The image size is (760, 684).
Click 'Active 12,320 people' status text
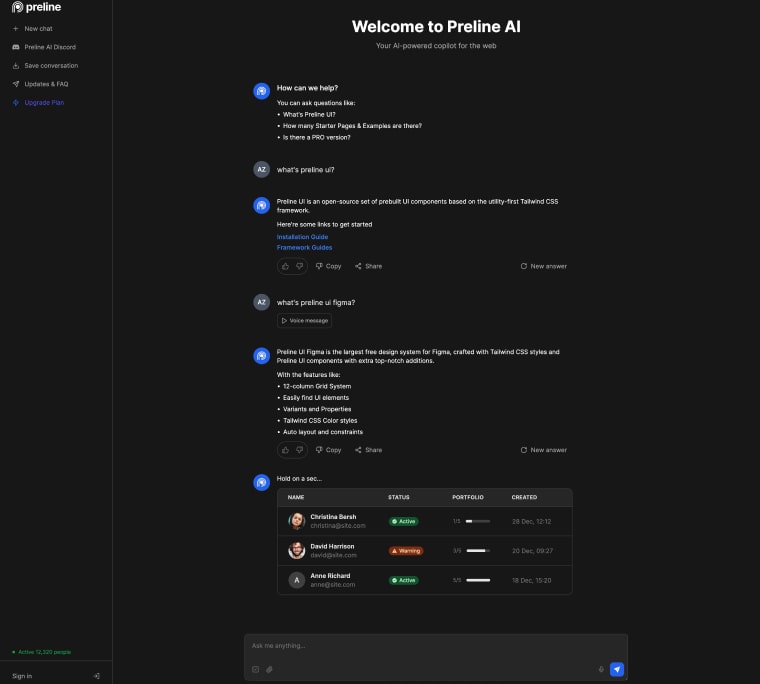[45, 652]
